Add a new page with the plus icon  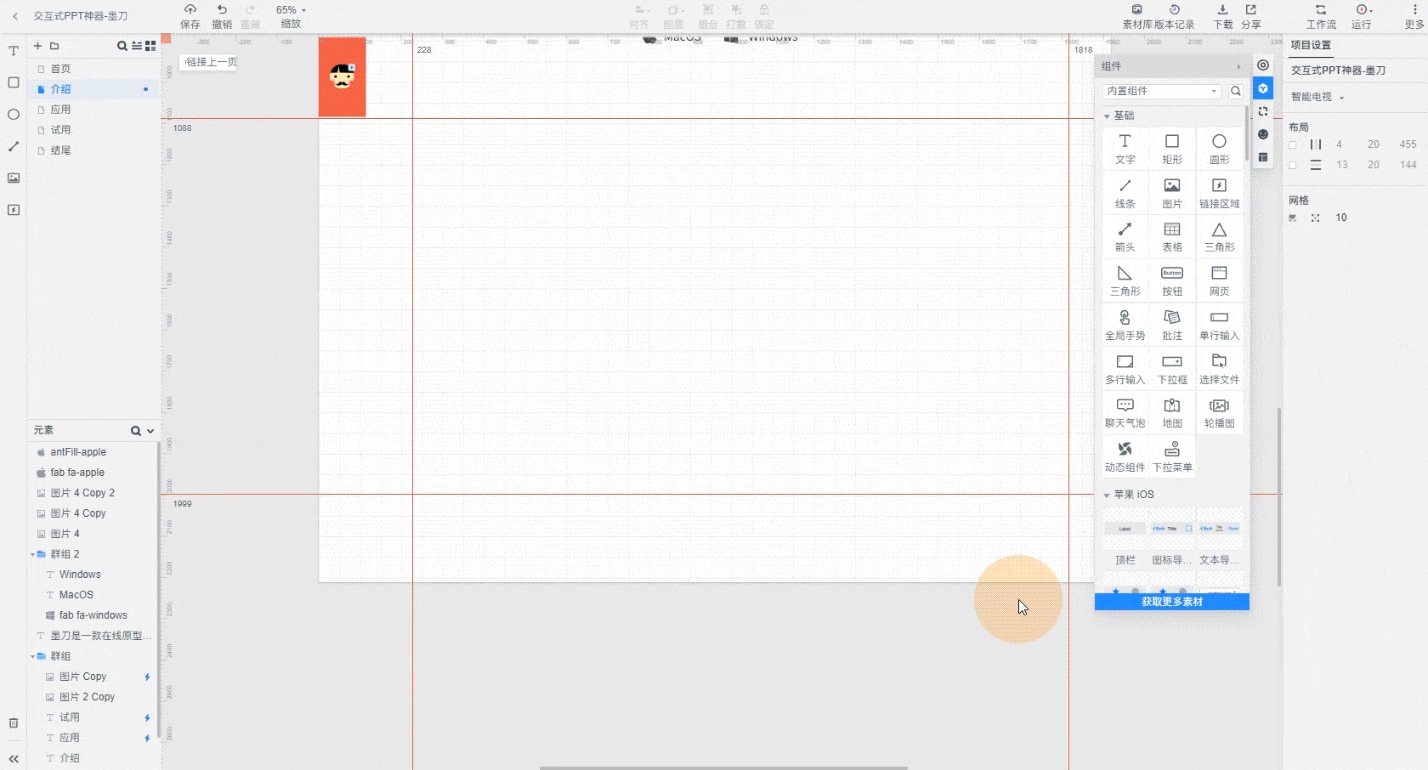click(x=38, y=46)
